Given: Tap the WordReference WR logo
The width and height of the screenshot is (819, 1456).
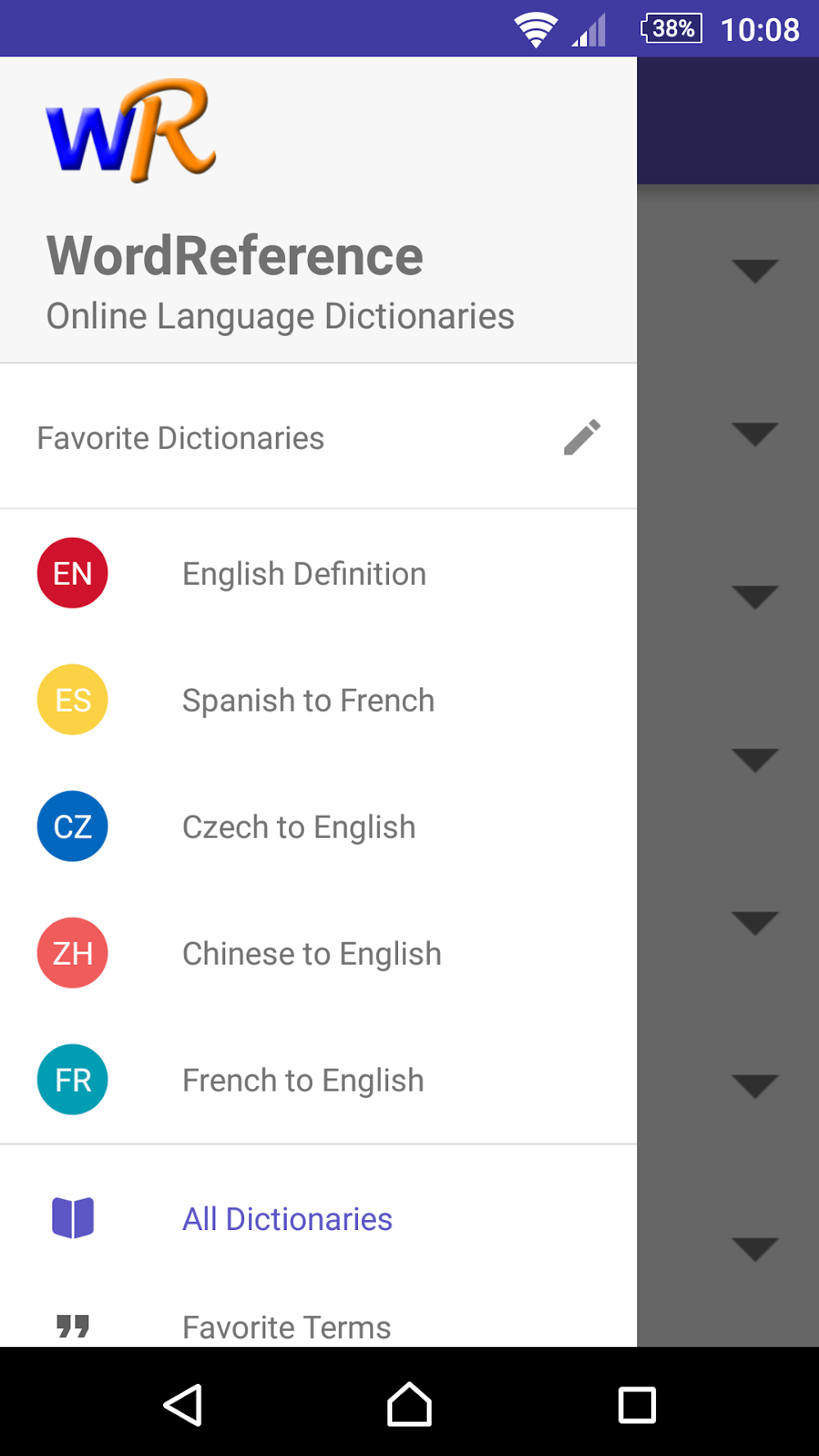Looking at the screenshot, I should (131, 131).
